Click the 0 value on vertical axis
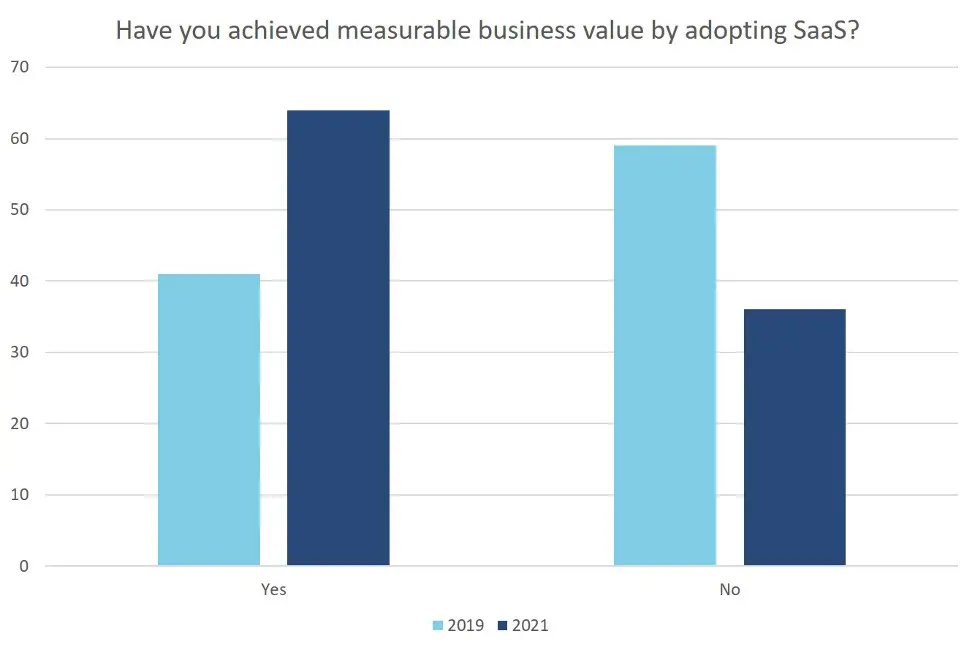This screenshot has width=979, height=650. 24,566
